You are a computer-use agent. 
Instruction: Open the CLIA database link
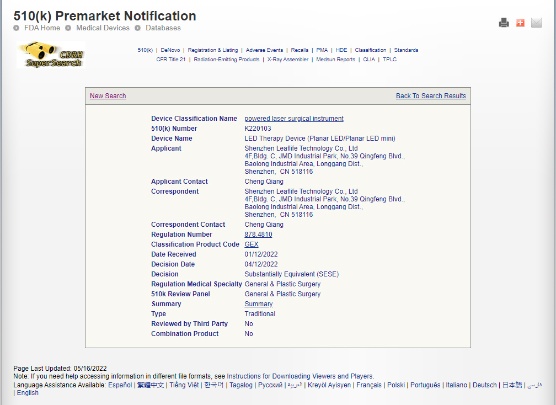(369, 59)
